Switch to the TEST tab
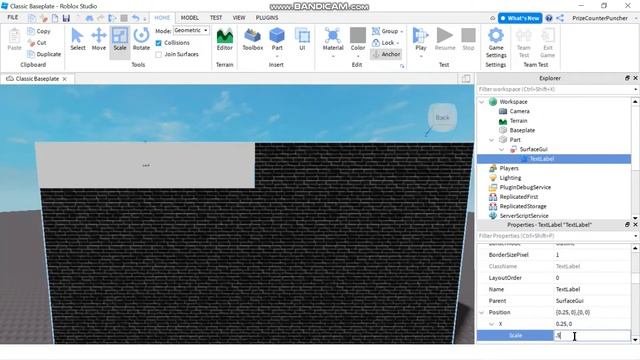 tap(216, 18)
